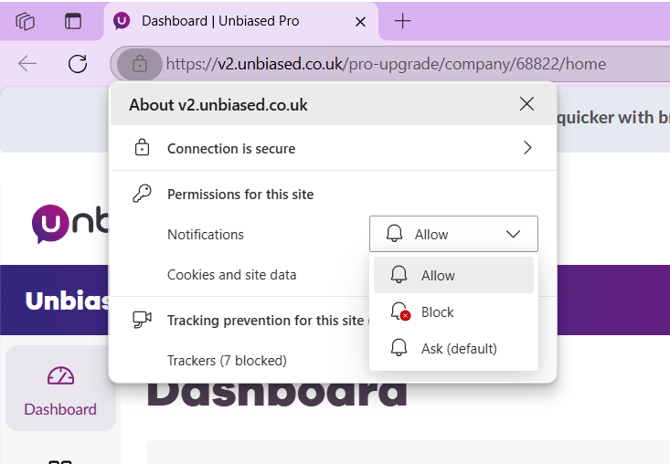The width and height of the screenshot is (670, 464).
Task: Click the site info padlock icon
Action: click(x=140, y=64)
